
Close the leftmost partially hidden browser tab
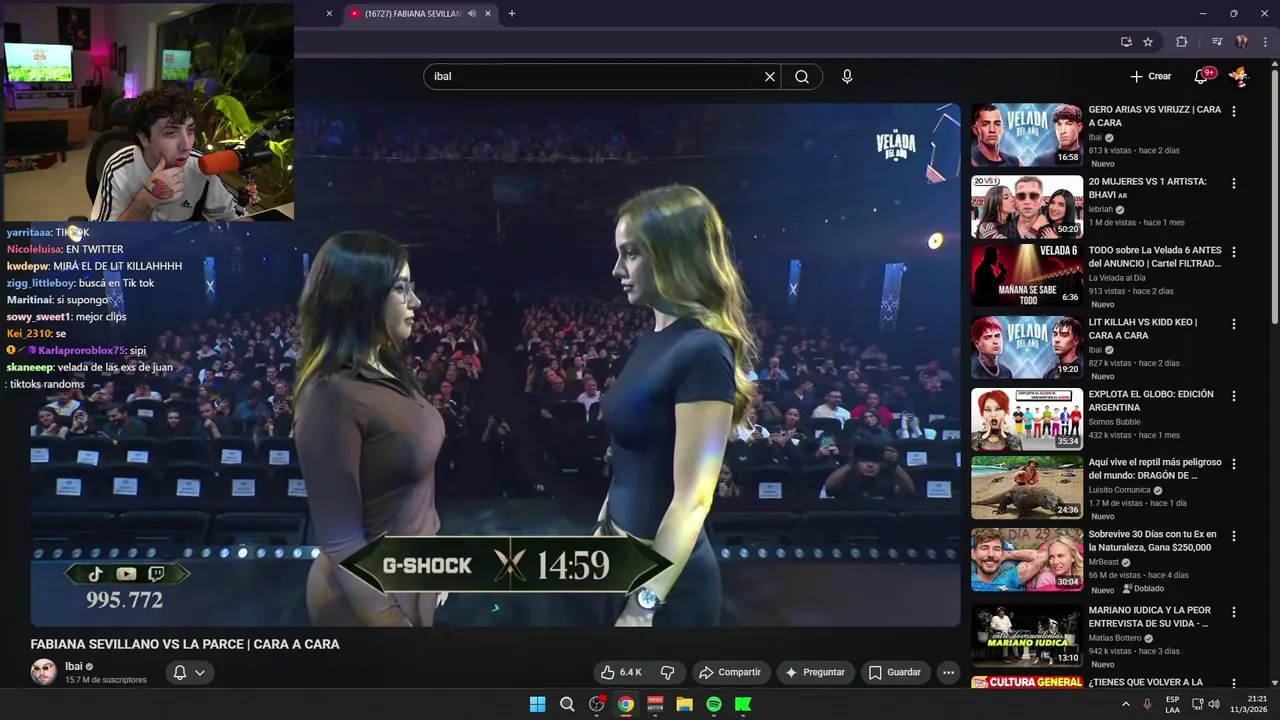tap(329, 14)
